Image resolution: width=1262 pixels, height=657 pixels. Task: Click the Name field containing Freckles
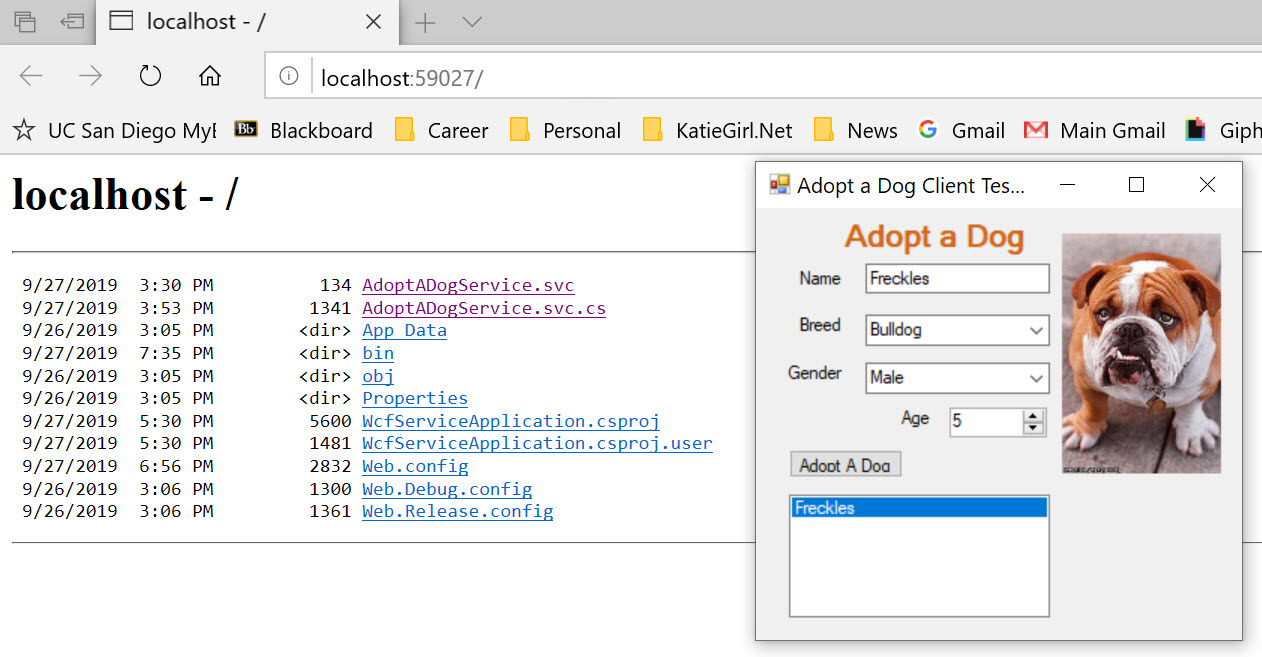(x=957, y=278)
